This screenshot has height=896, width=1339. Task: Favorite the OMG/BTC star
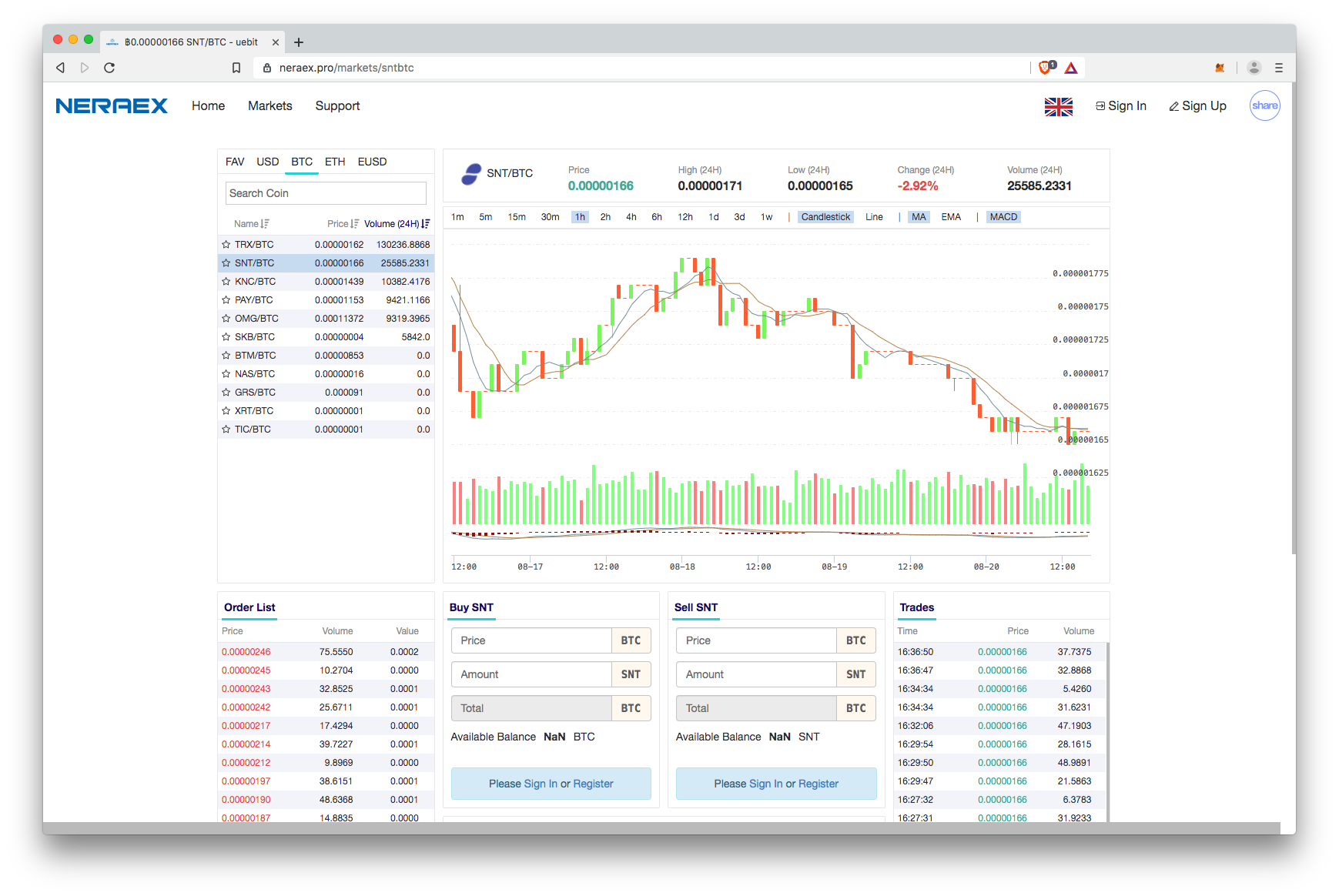pos(226,319)
